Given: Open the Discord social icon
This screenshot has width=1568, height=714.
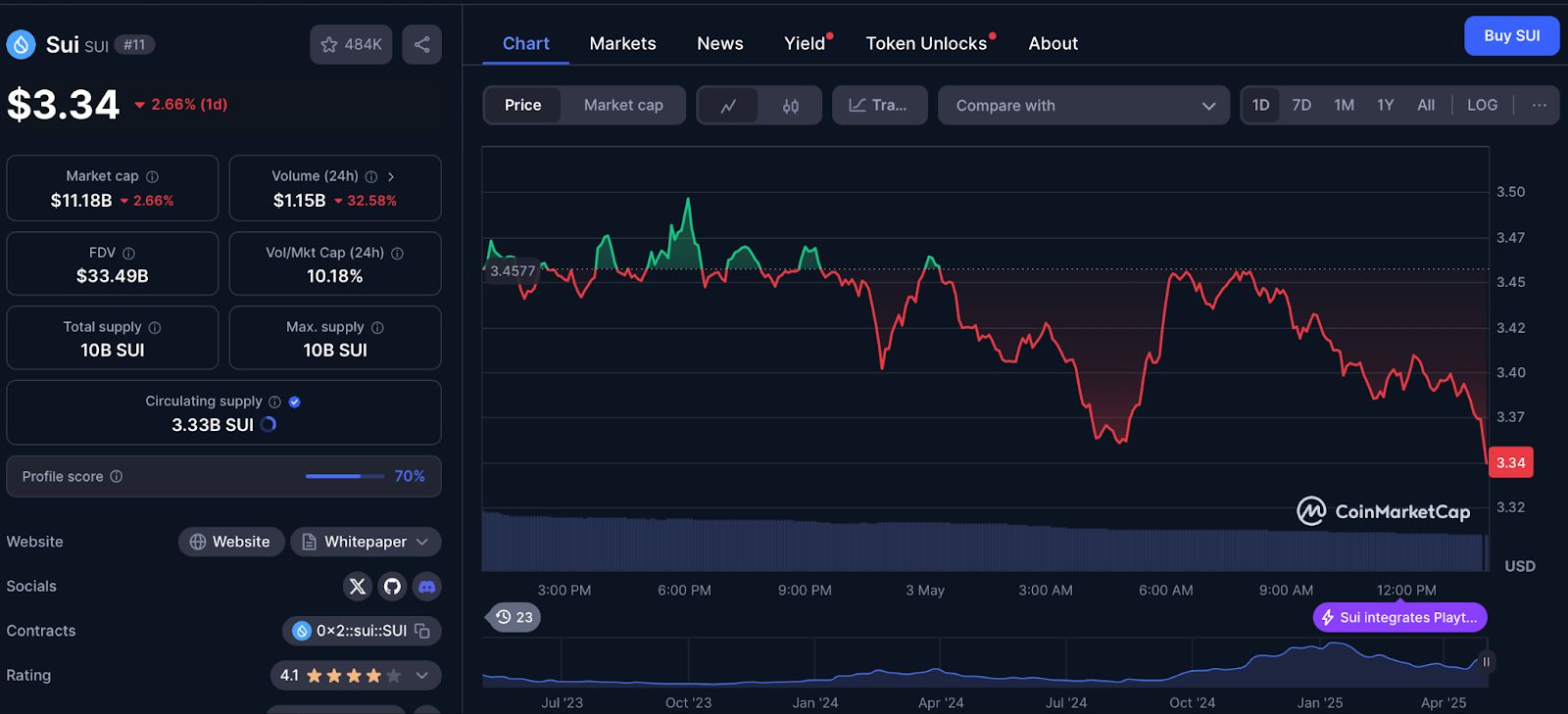Looking at the screenshot, I should pyautogui.click(x=426, y=587).
